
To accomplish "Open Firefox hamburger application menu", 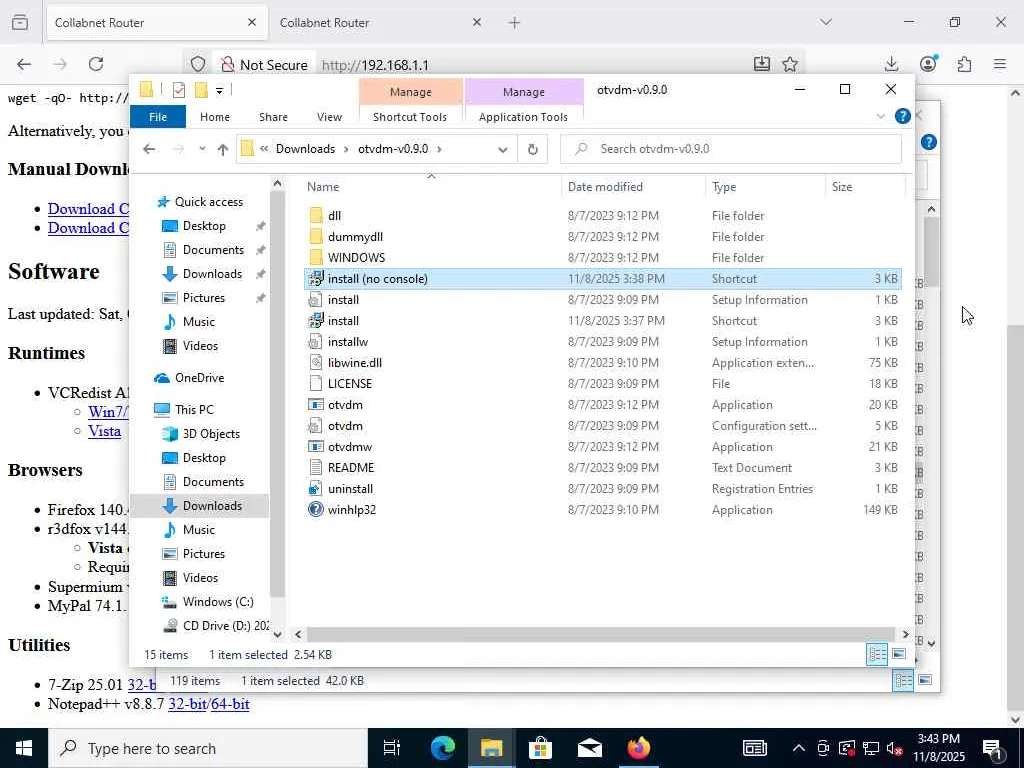I will 1000,64.
